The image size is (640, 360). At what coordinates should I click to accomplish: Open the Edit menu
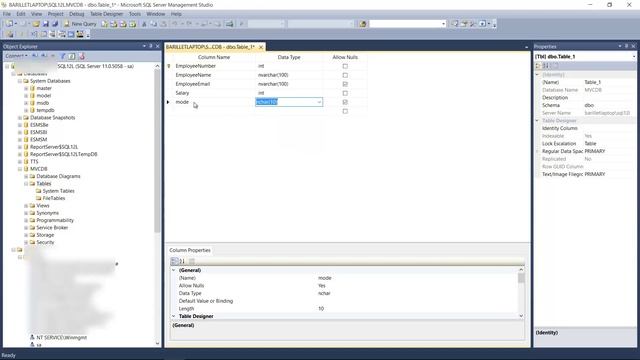pyautogui.click(x=21, y=14)
